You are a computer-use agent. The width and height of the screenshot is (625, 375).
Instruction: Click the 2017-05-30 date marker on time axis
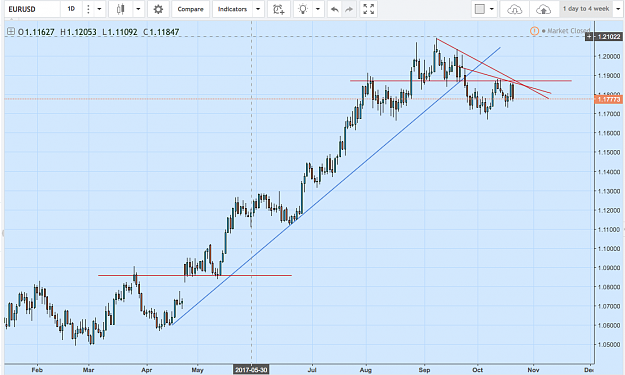[251, 370]
